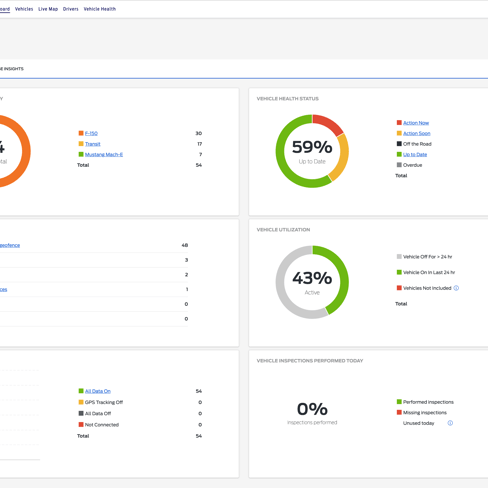488x488 pixels.
Task: Click the F-150 count value 30
Action: point(199,133)
